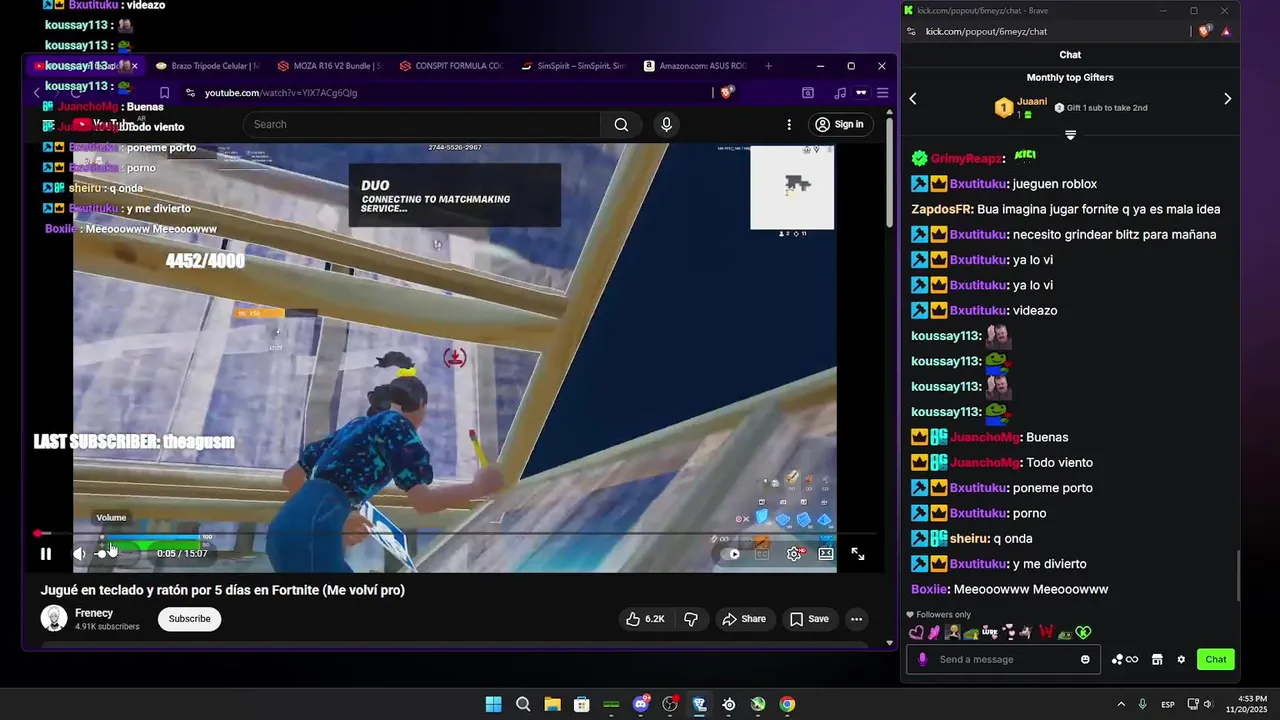1280x720 pixels.
Task: Collapse the Monthly top Gifters panel
Action: click(1070, 134)
